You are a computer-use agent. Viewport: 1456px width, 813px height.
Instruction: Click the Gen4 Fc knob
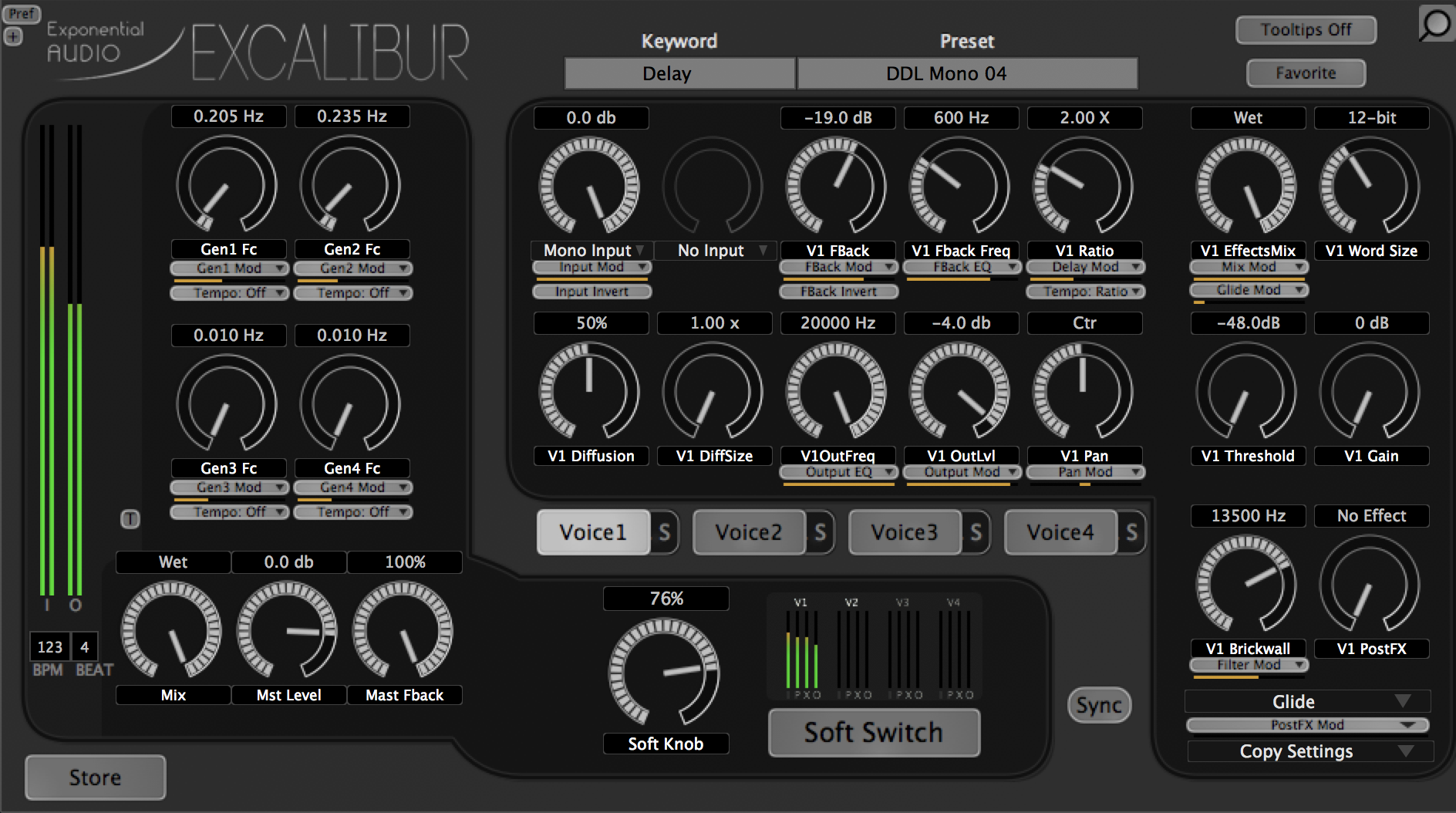click(x=350, y=403)
